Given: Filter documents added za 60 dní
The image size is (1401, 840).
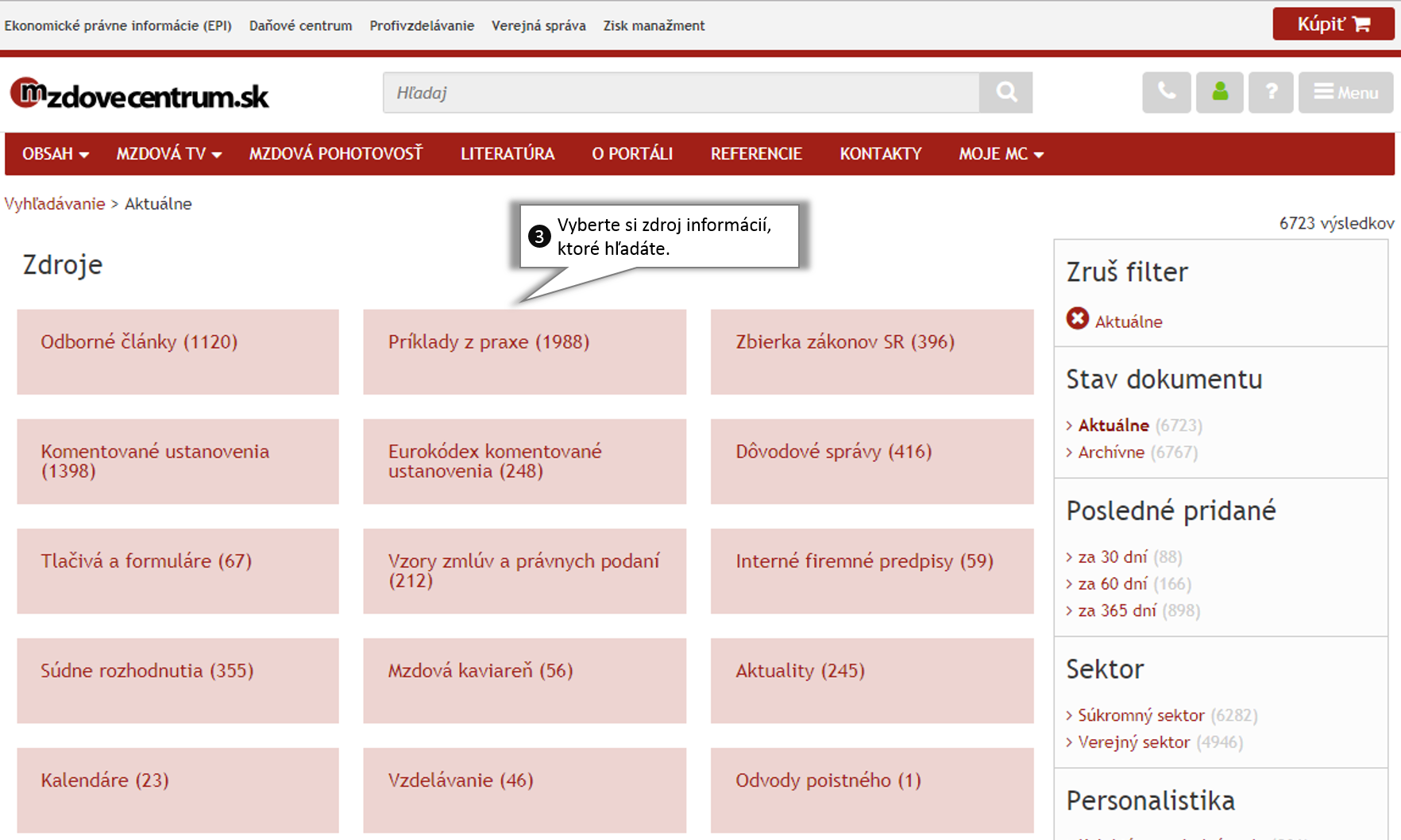Looking at the screenshot, I should 1113,584.
